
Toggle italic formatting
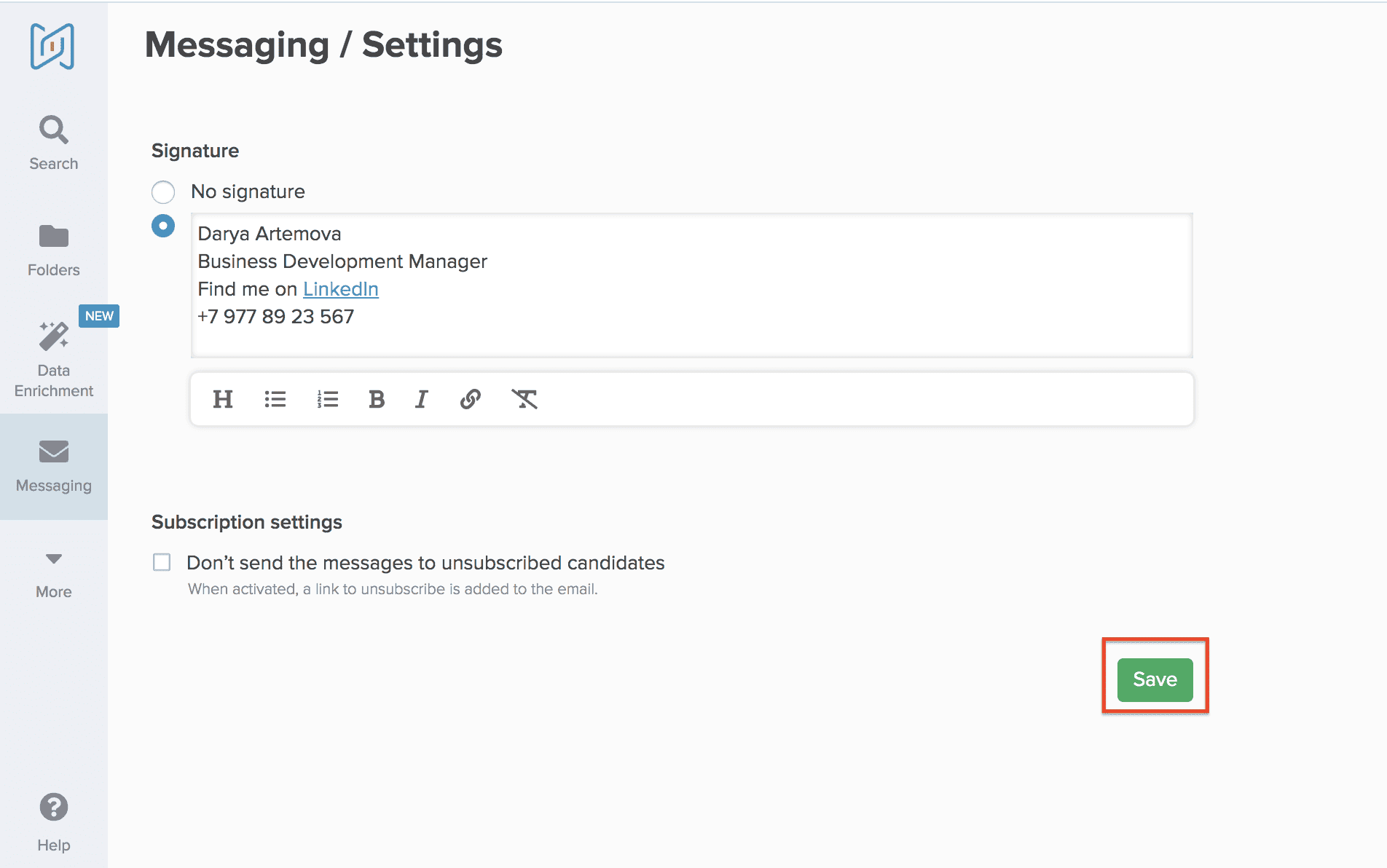coord(421,399)
